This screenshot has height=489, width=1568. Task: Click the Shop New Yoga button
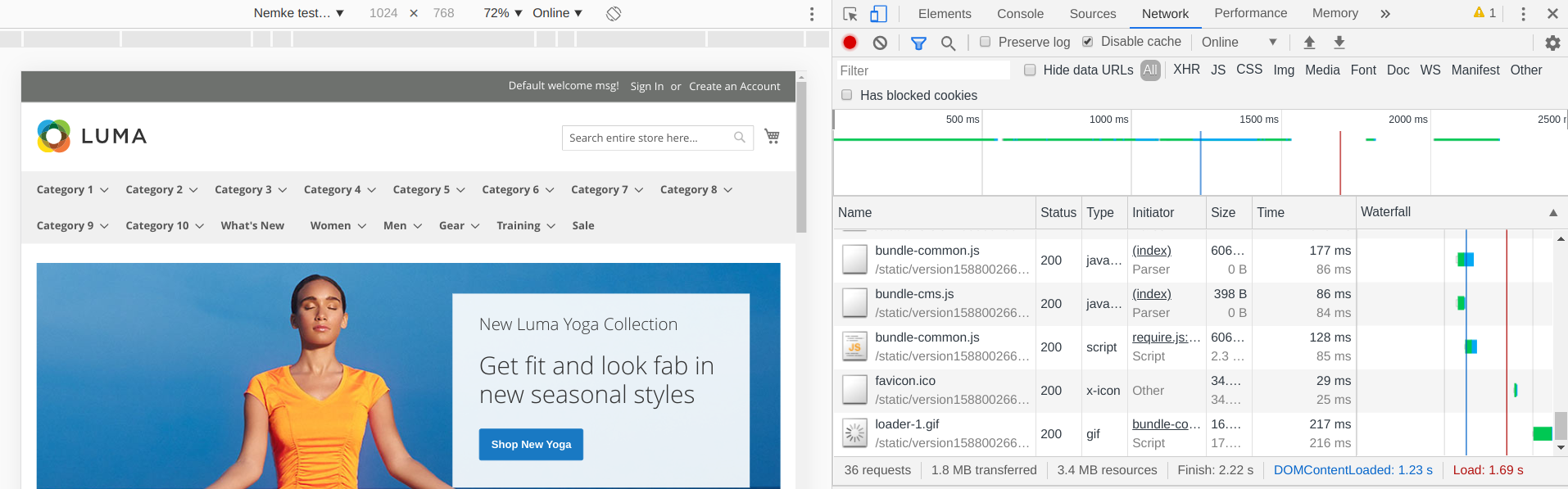point(531,444)
